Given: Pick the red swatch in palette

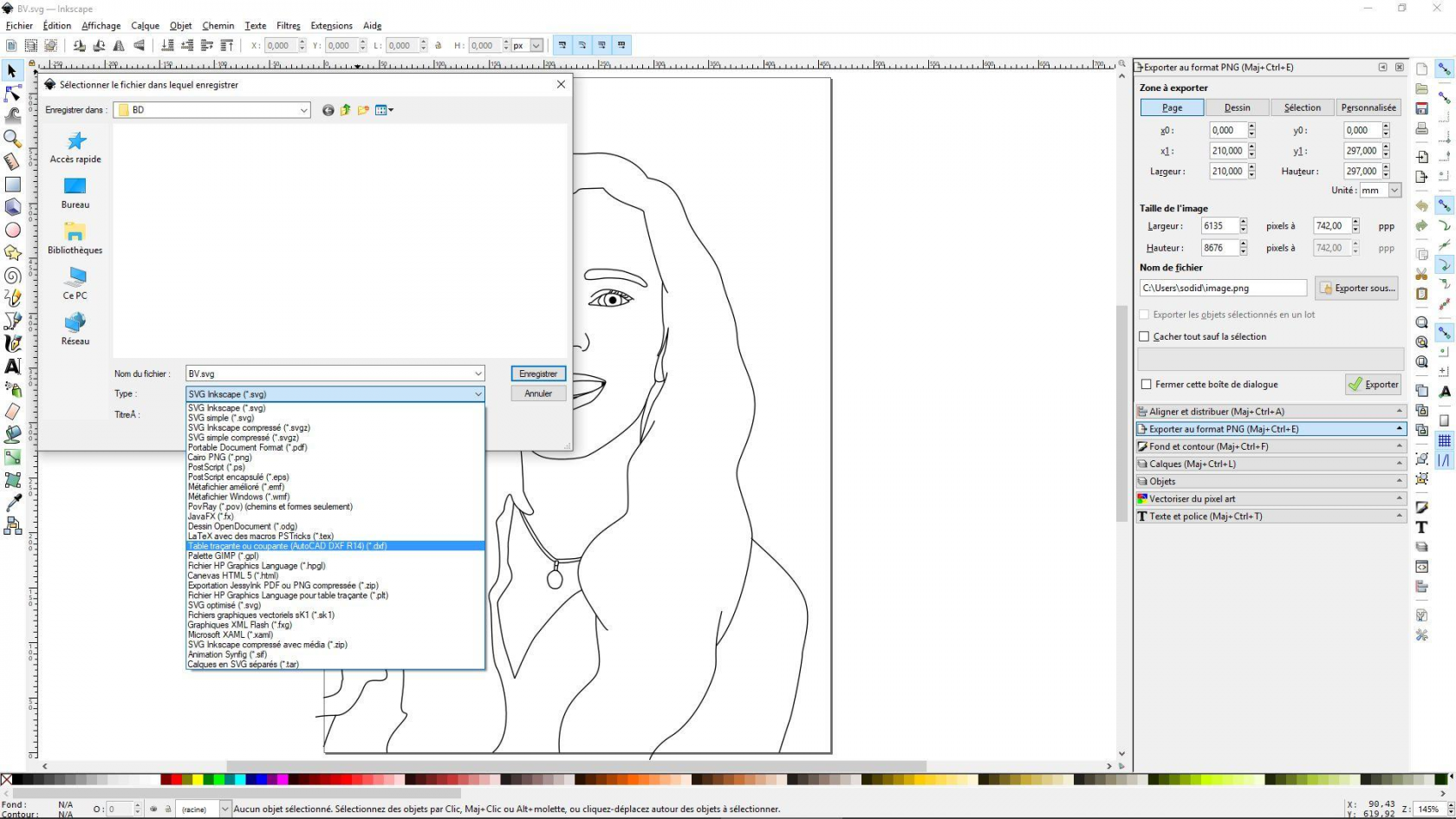Looking at the screenshot, I should (x=176, y=779).
